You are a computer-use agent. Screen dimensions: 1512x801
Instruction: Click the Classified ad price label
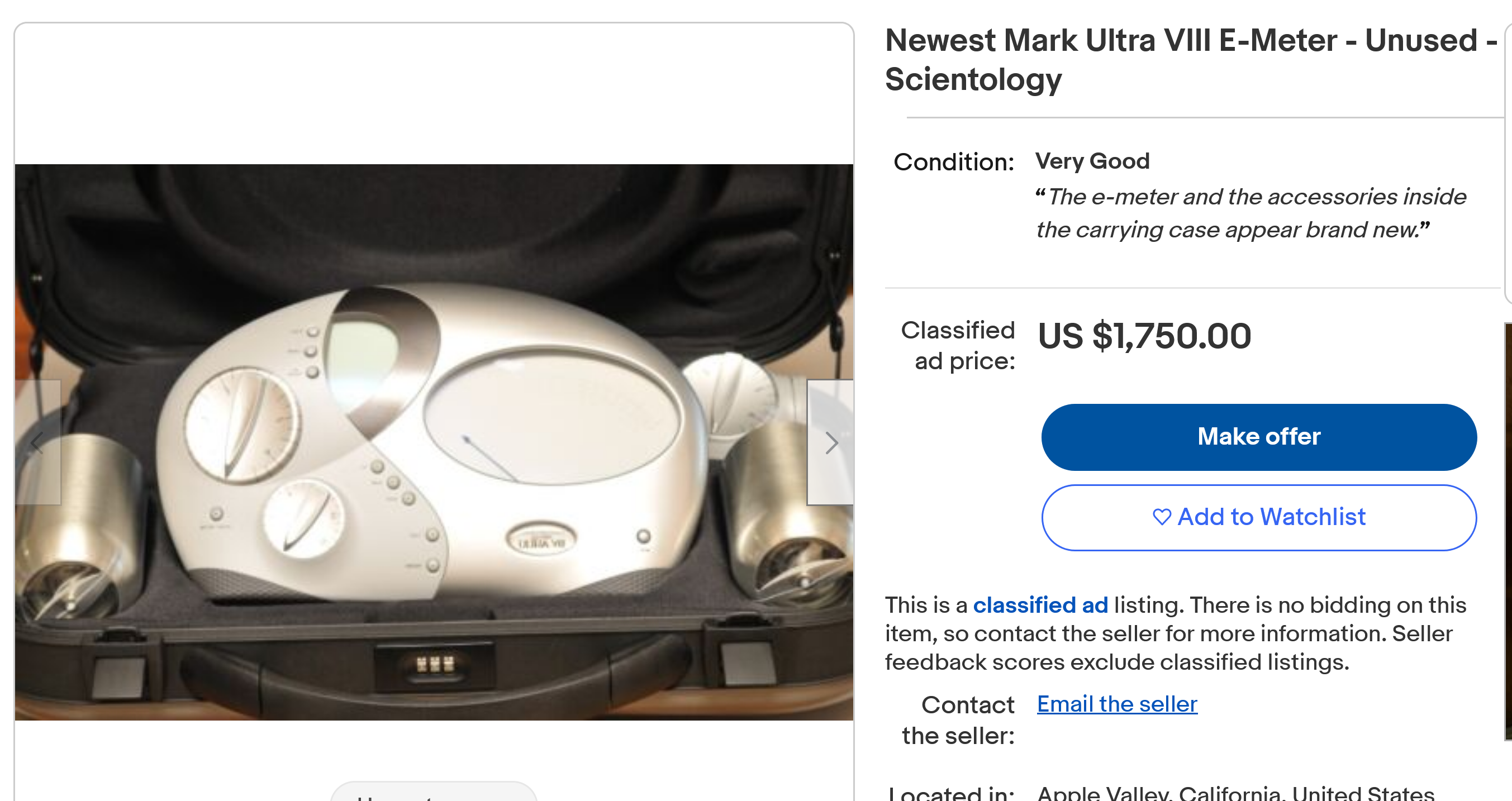tap(958, 345)
